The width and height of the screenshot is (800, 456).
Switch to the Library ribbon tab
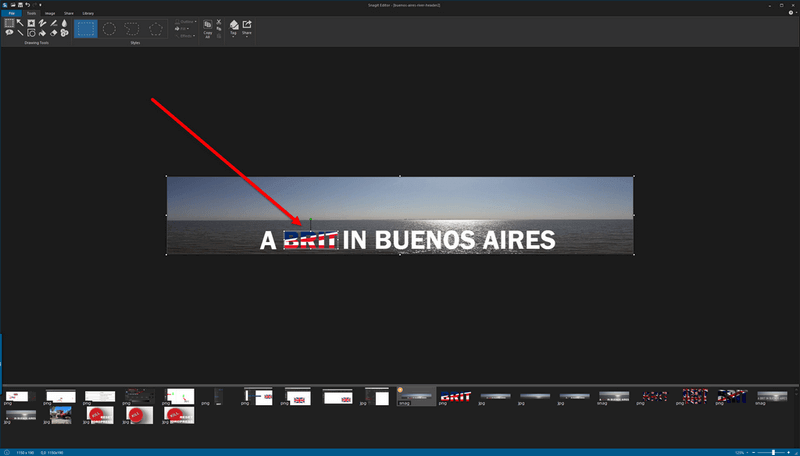(x=88, y=13)
